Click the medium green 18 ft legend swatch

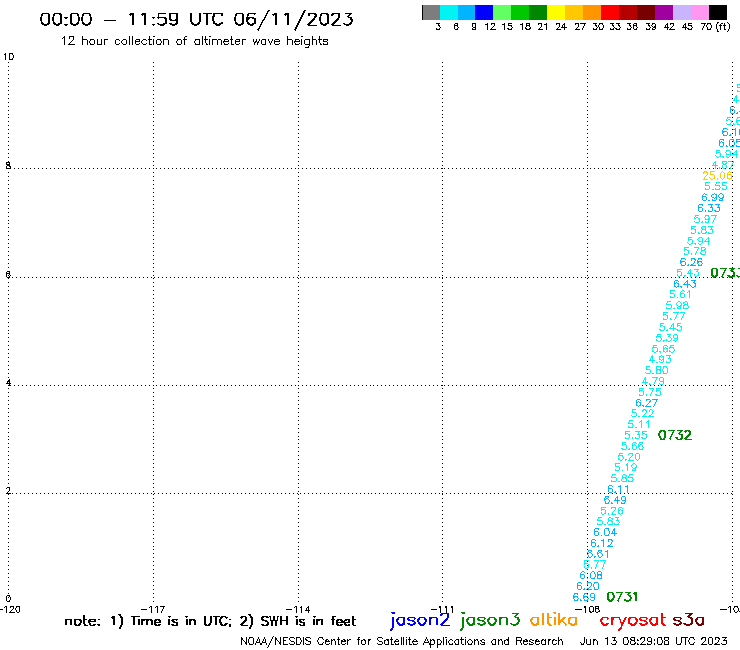[x=521, y=12]
